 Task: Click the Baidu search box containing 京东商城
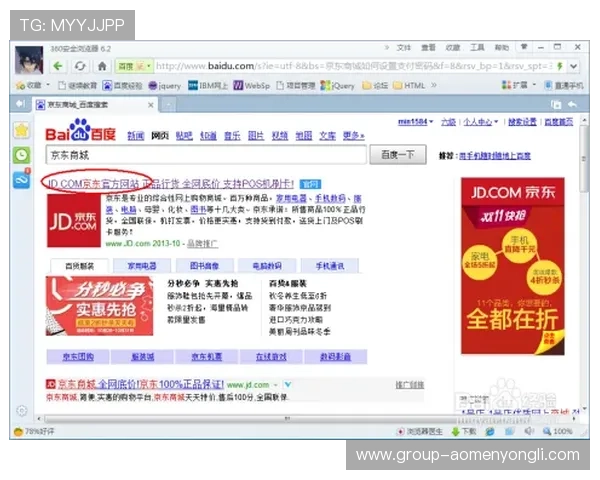click(x=206, y=155)
